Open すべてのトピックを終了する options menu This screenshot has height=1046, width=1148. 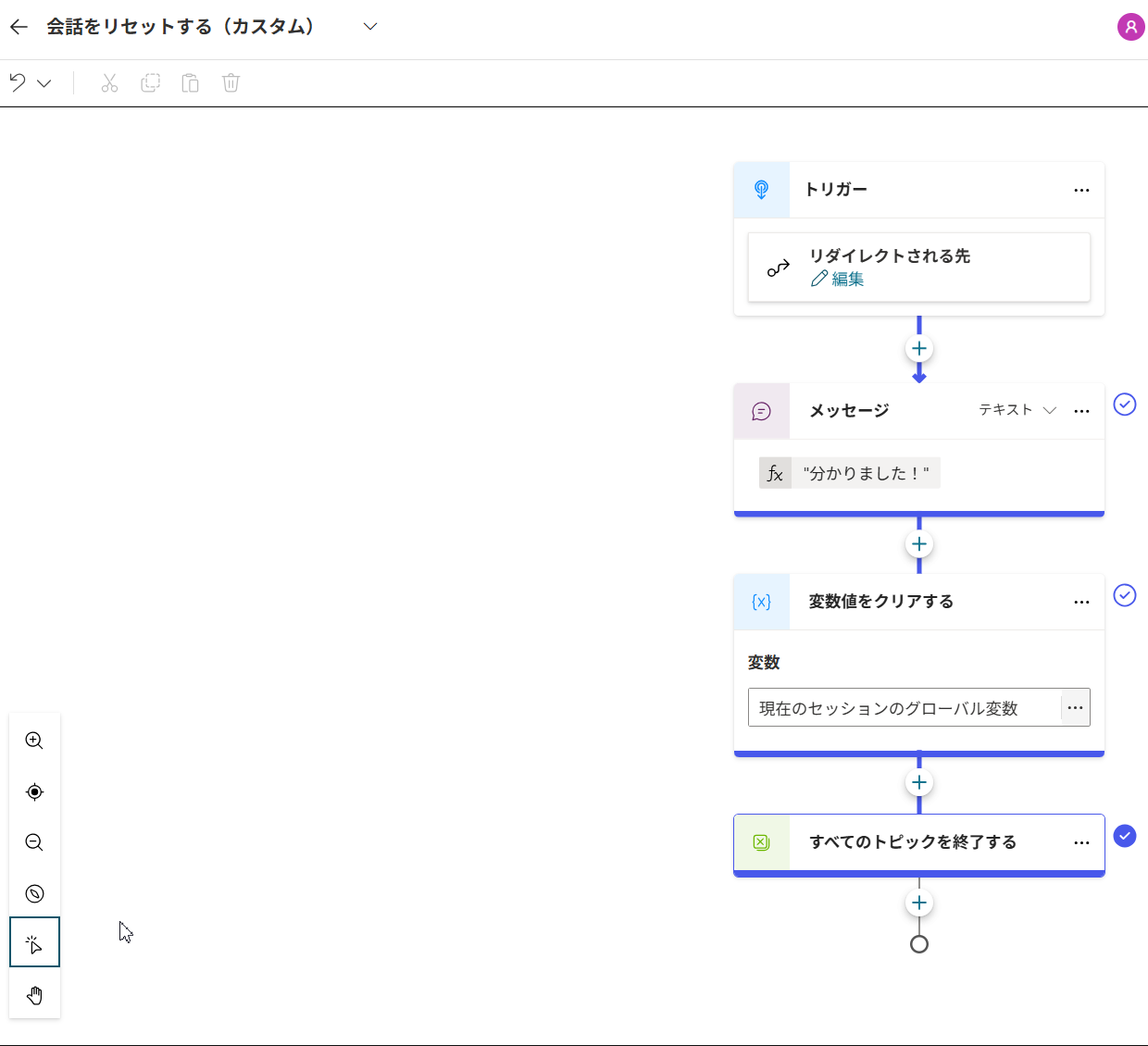pos(1081,842)
